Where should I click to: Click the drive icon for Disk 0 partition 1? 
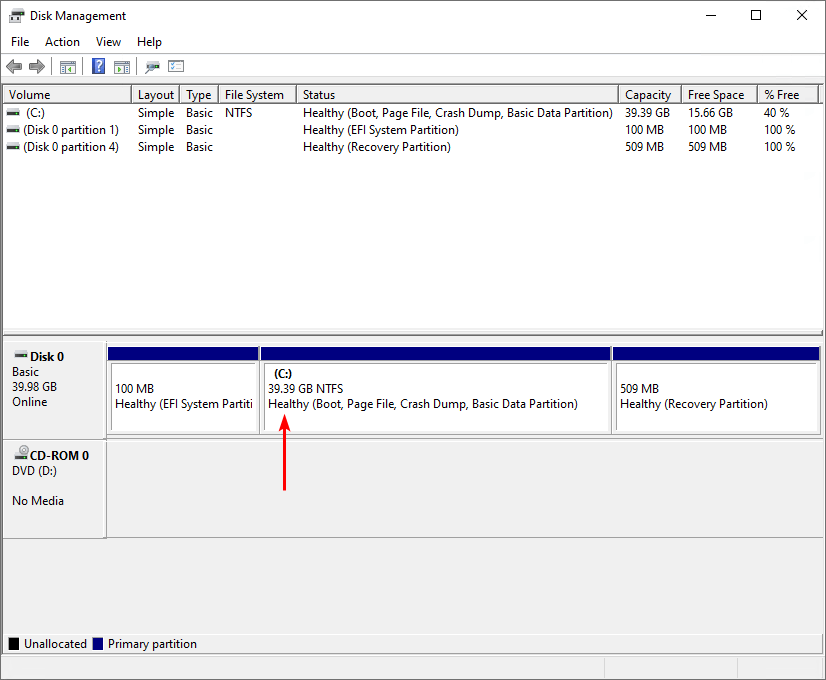pyautogui.click(x=13, y=130)
